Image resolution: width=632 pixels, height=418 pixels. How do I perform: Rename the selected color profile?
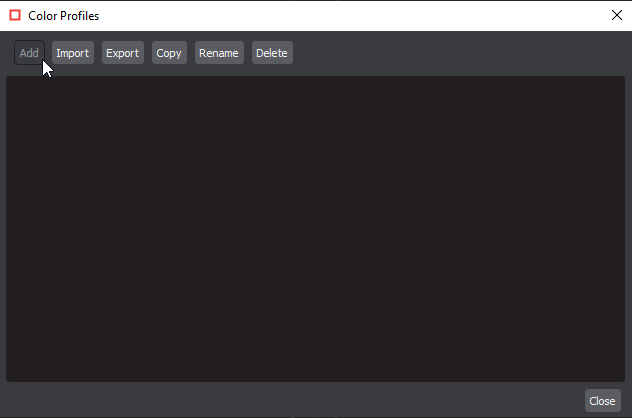[x=218, y=53]
